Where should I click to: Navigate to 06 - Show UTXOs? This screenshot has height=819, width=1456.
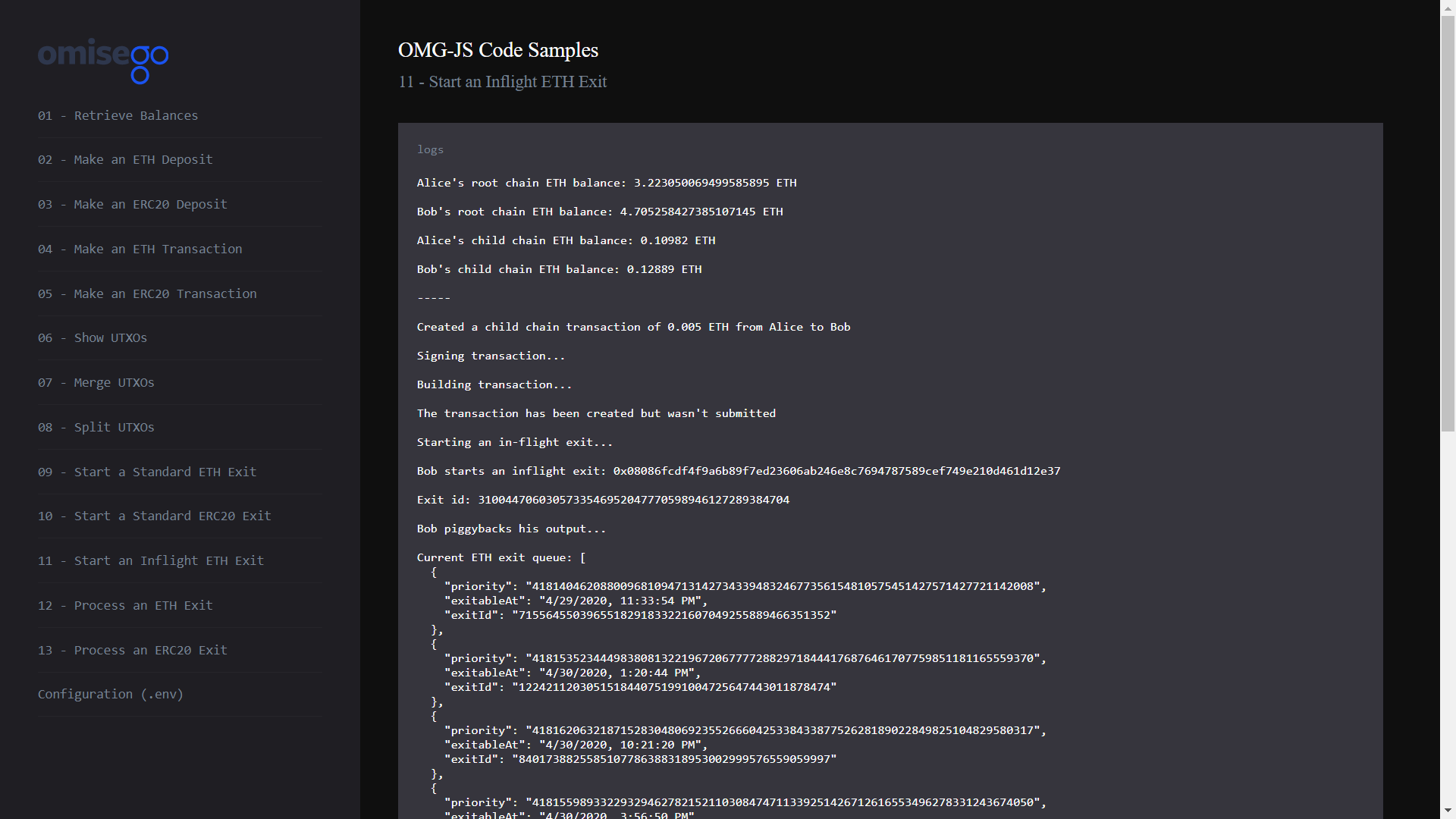(93, 337)
